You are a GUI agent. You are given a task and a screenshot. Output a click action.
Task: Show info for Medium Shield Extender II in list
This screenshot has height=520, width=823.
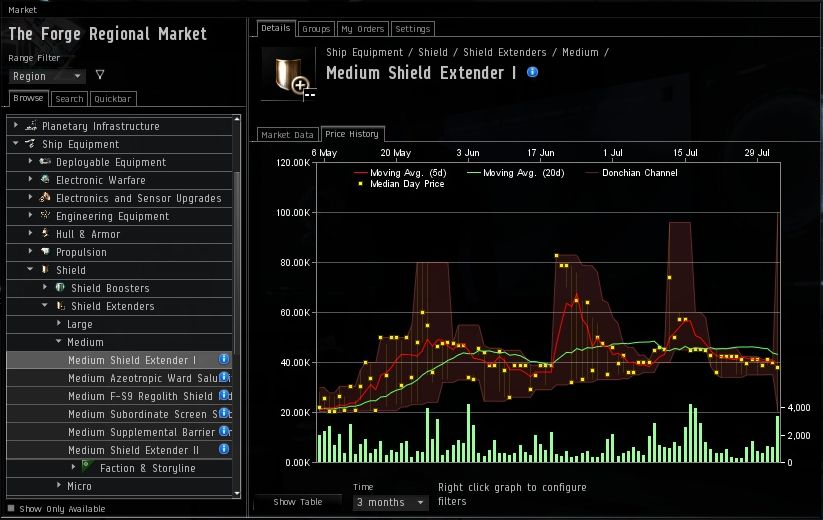tap(224, 450)
